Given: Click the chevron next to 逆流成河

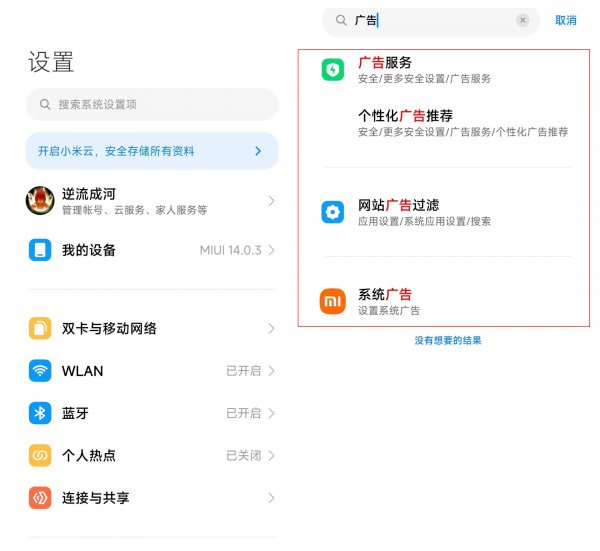Looking at the screenshot, I should 271,201.
